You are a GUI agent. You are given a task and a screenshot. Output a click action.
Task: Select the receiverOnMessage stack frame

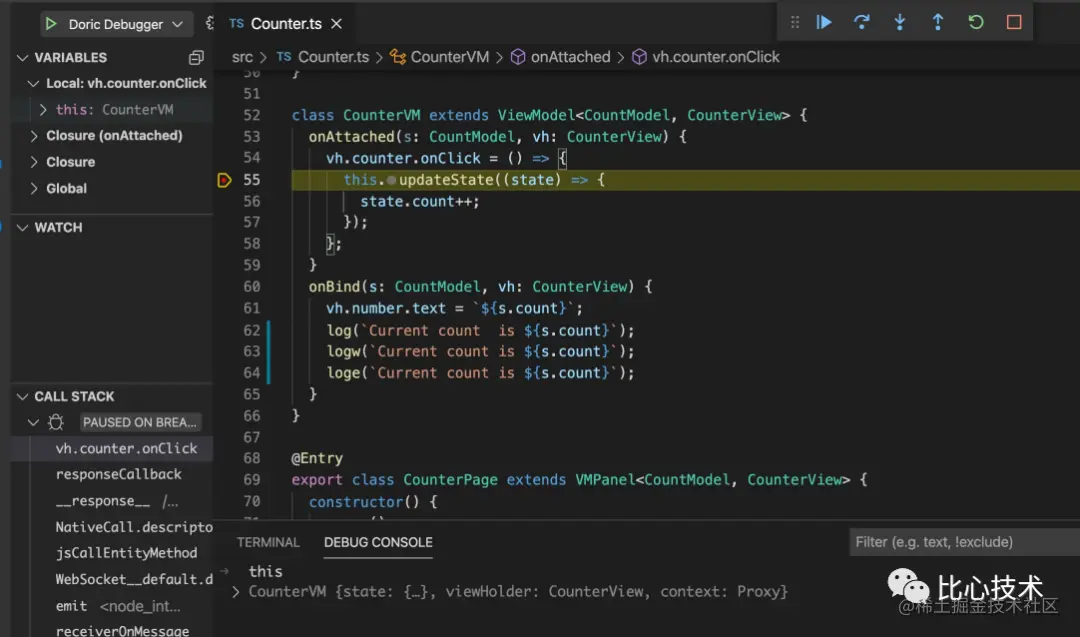122,630
